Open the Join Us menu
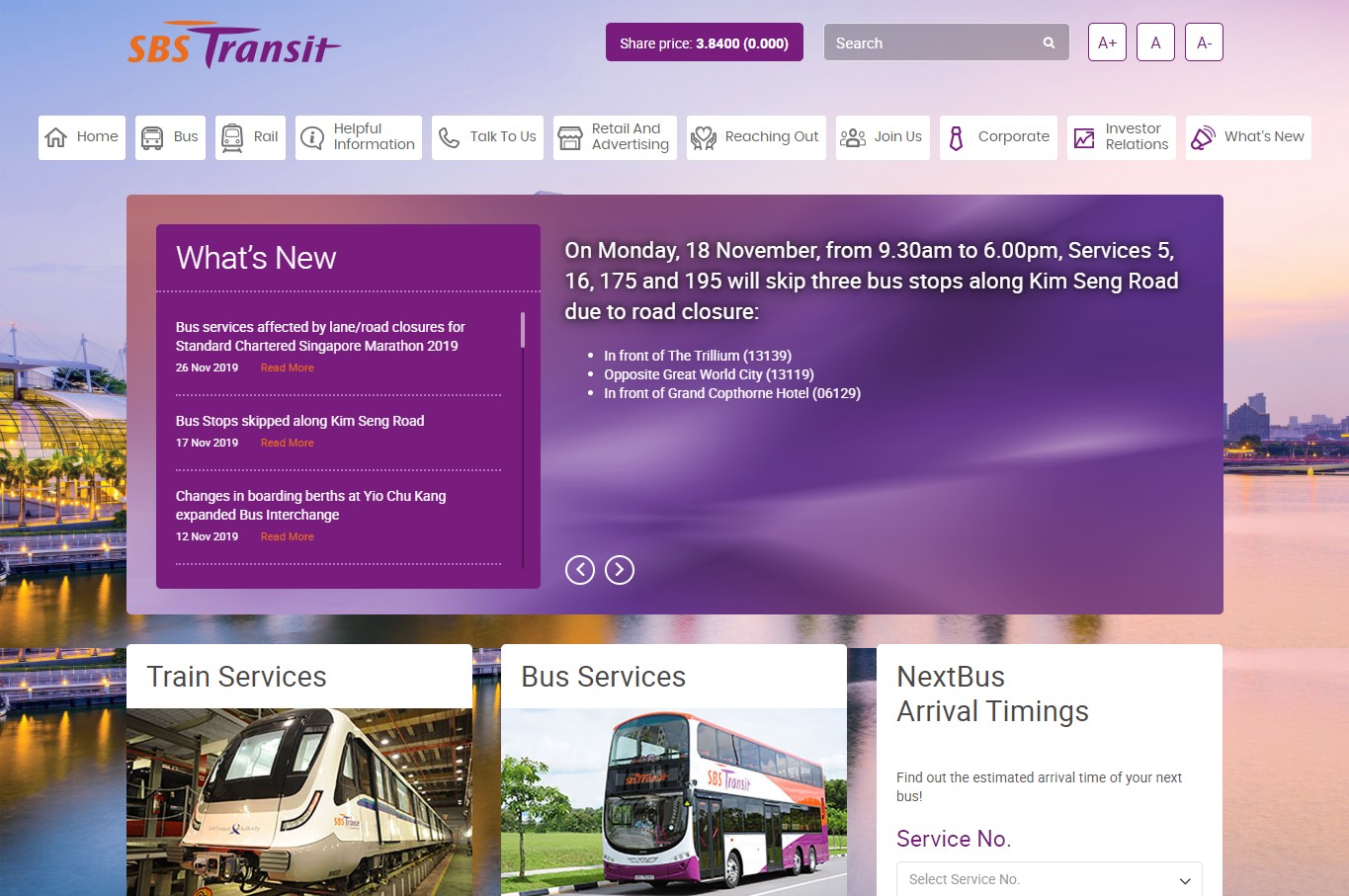Image resolution: width=1349 pixels, height=896 pixels. pyautogui.click(x=883, y=137)
